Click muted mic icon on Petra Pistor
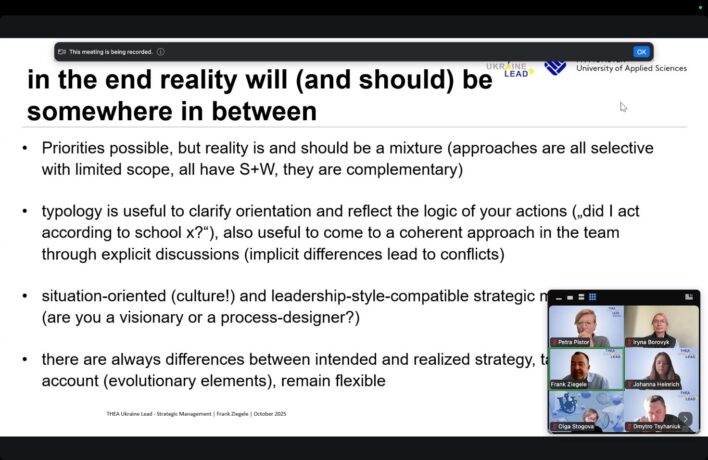 coord(556,342)
